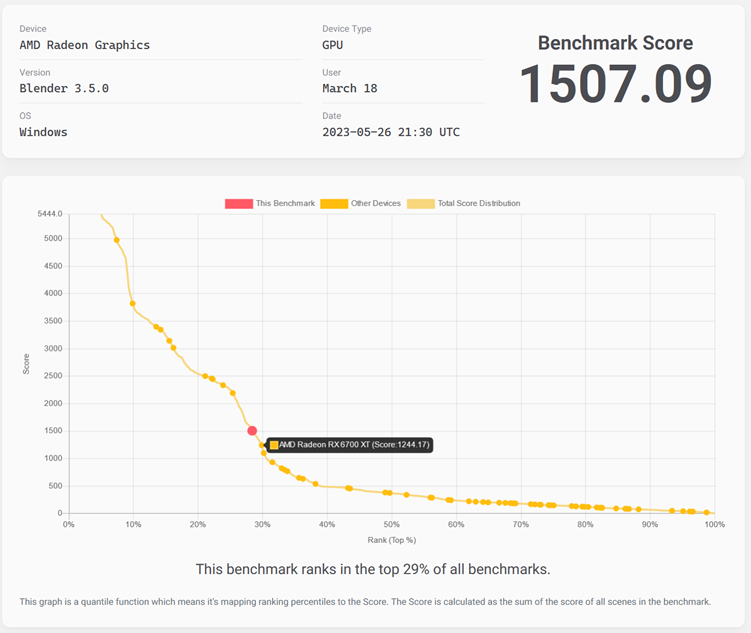751x633 pixels.
Task: Click the benchmark score 1507.09
Action: pyautogui.click(x=615, y=85)
